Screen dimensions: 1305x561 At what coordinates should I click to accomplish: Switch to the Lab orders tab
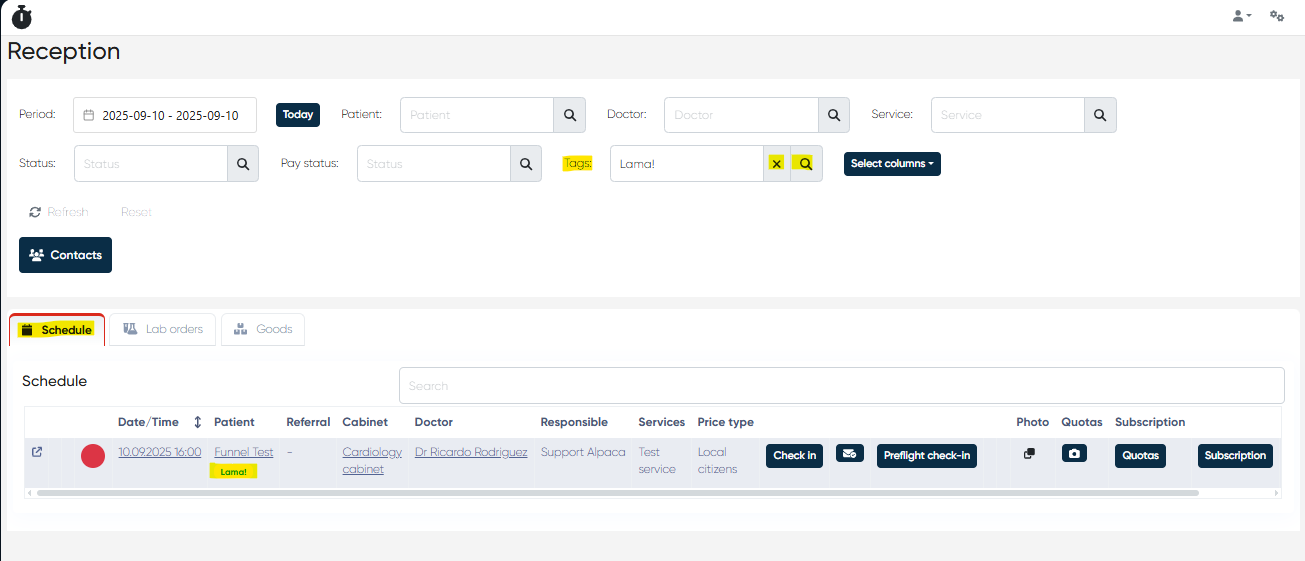[162, 329]
